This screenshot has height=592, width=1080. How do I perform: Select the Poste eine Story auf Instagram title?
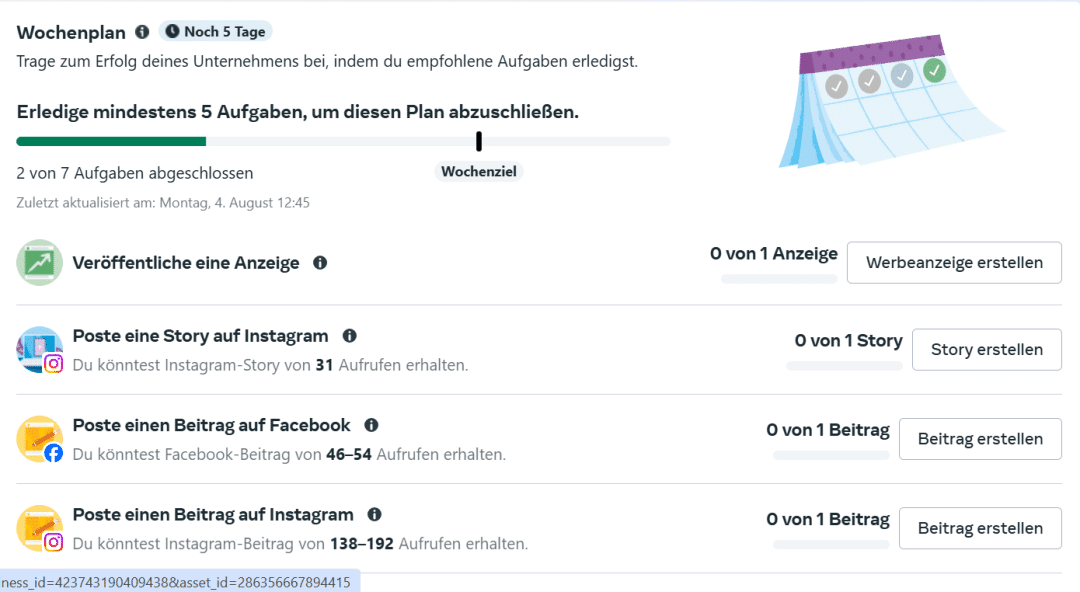200,336
